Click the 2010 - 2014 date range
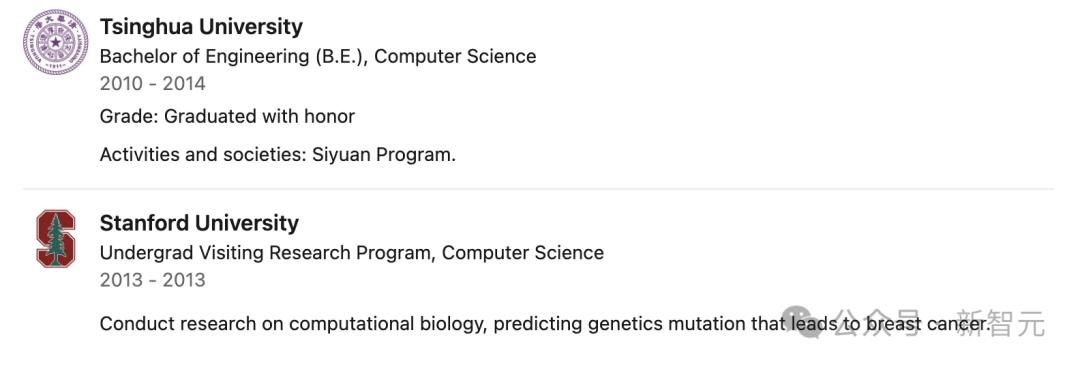 [152, 84]
